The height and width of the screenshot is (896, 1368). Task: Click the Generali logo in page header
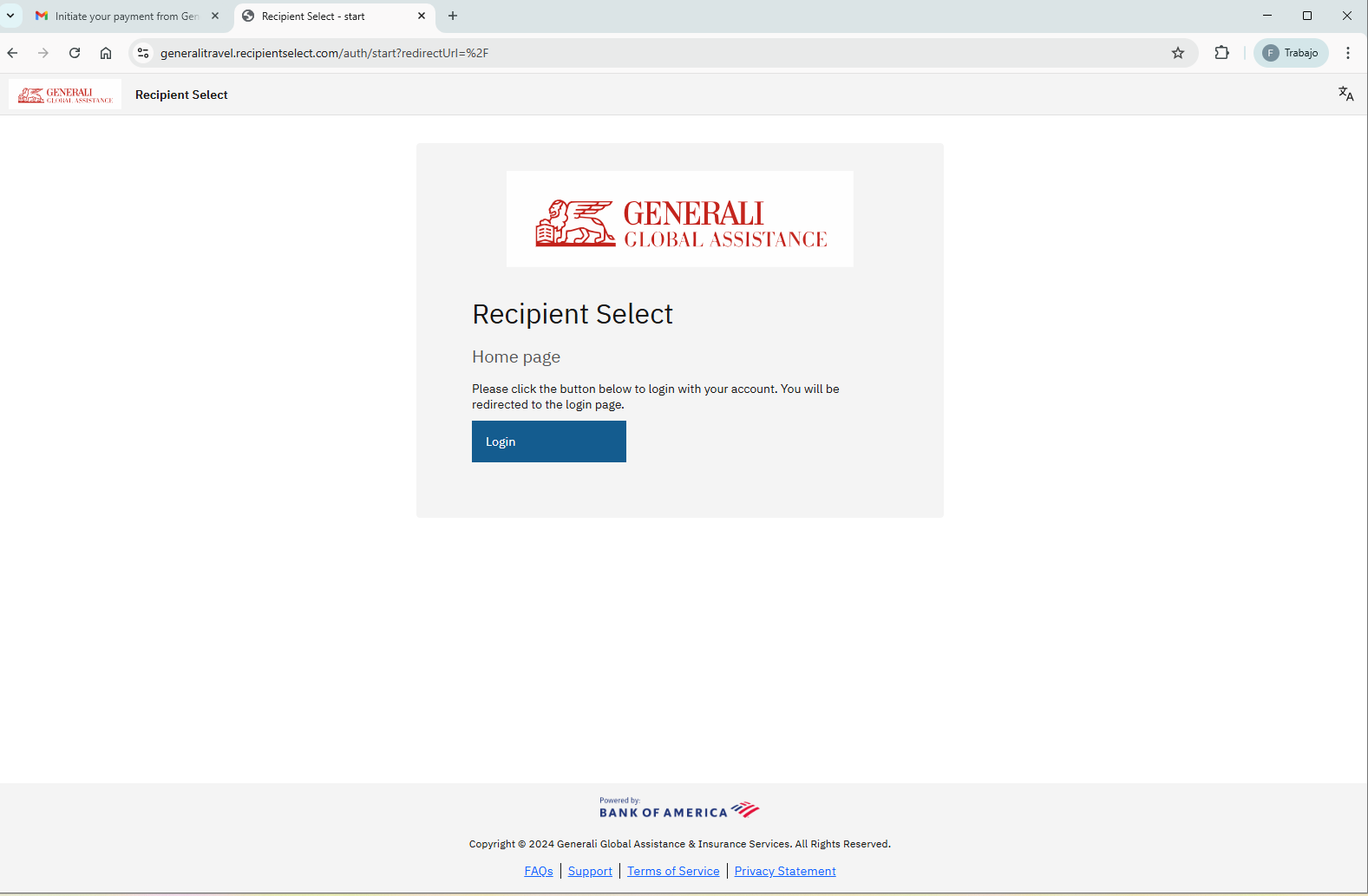click(x=65, y=95)
